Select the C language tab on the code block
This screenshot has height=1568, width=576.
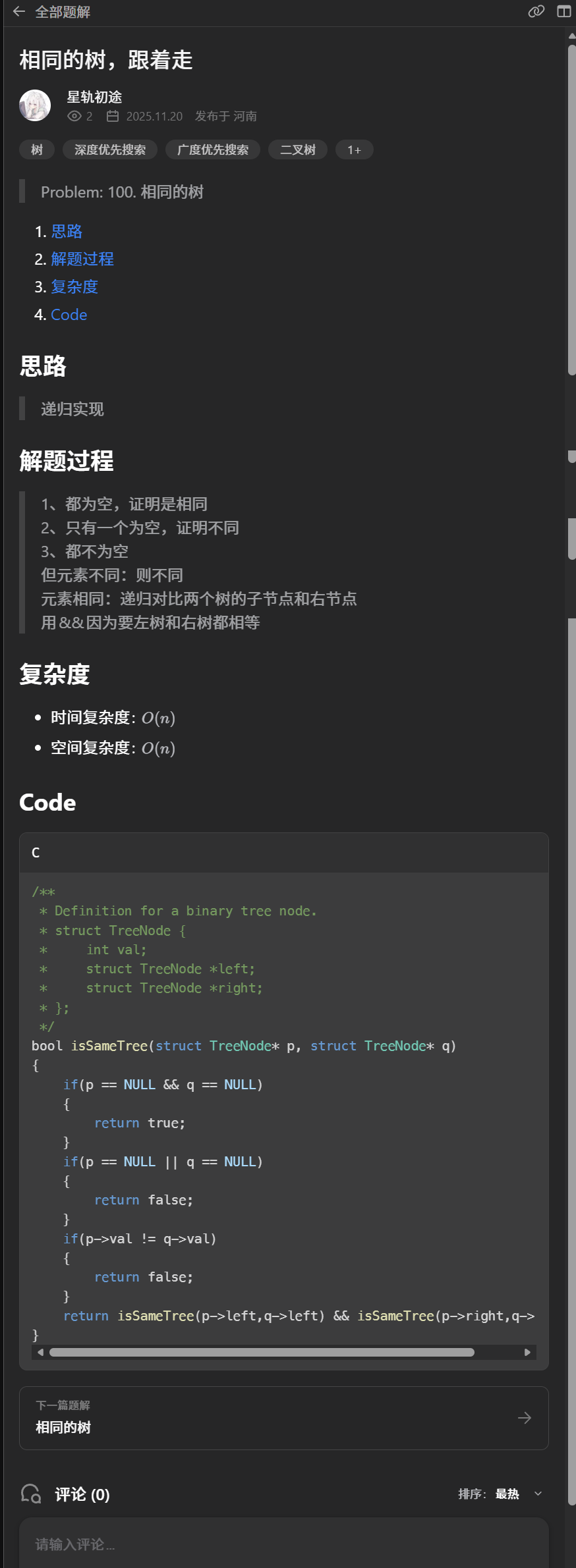click(36, 853)
